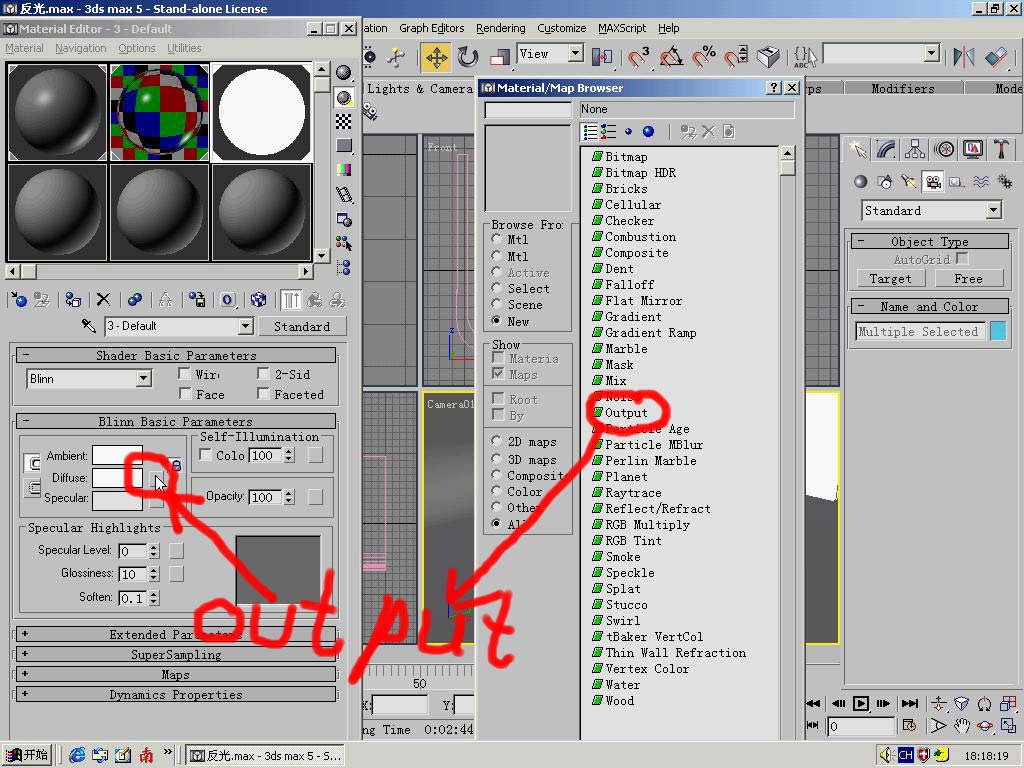
Task: Select the checkered reflective sample sphere
Action: point(159,112)
